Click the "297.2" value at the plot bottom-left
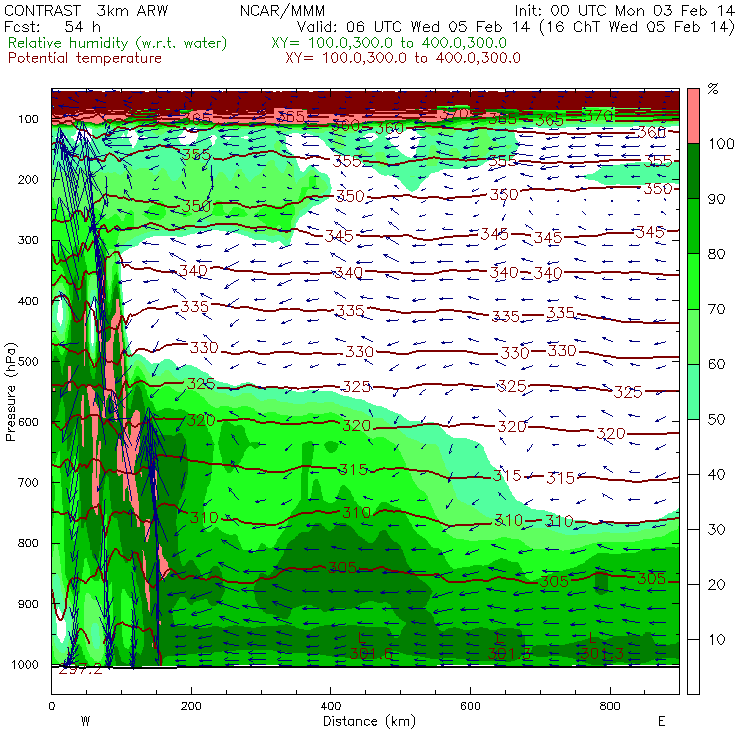The width and height of the screenshot is (740, 740). [81, 670]
